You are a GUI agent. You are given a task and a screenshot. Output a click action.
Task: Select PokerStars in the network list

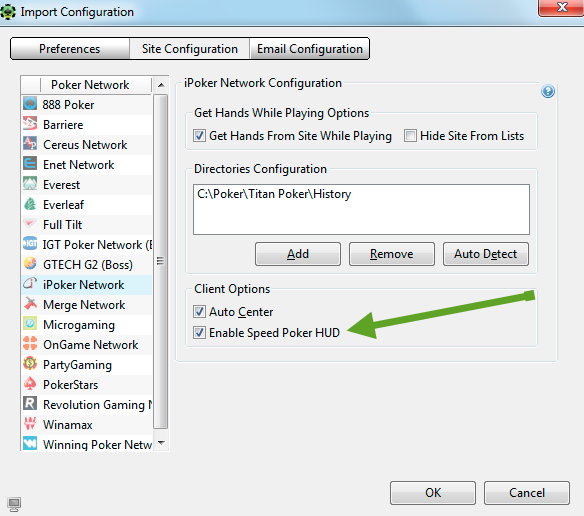click(87, 385)
